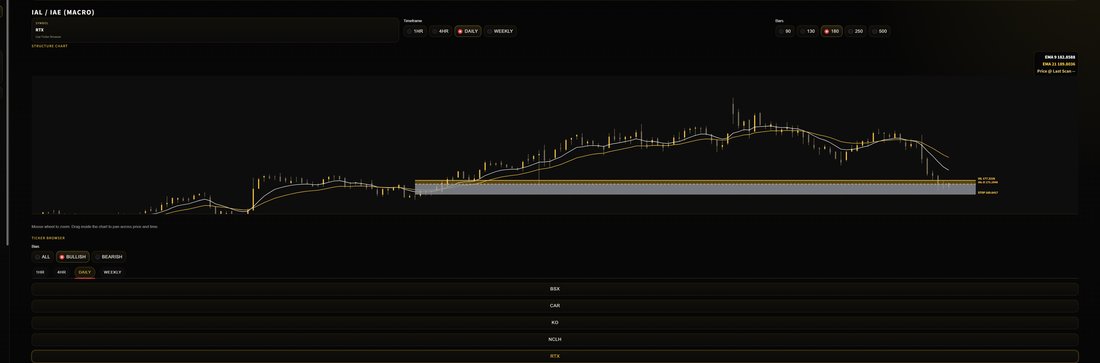Open the CAR ticker row
1100x363 pixels.
pos(554,306)
